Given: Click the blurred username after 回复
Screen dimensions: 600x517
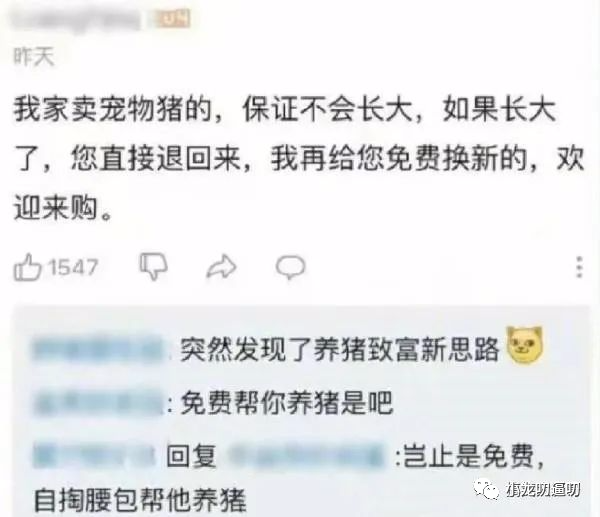Looking at the screenshot, I should (306, 456).
